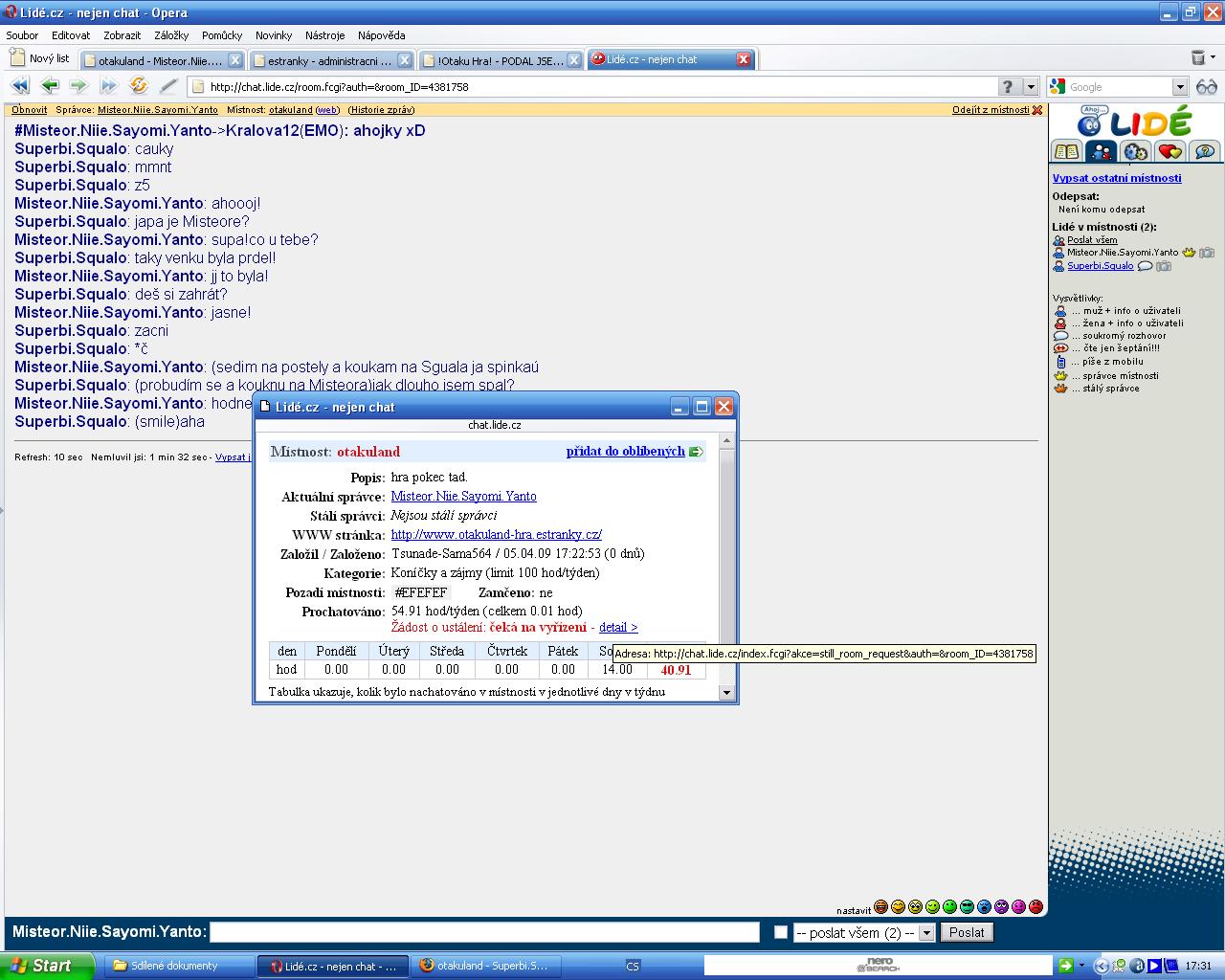This screenshot has width=1225, height=980.
Task: Insert the green smiling smiley
Action: pos(949,906)
